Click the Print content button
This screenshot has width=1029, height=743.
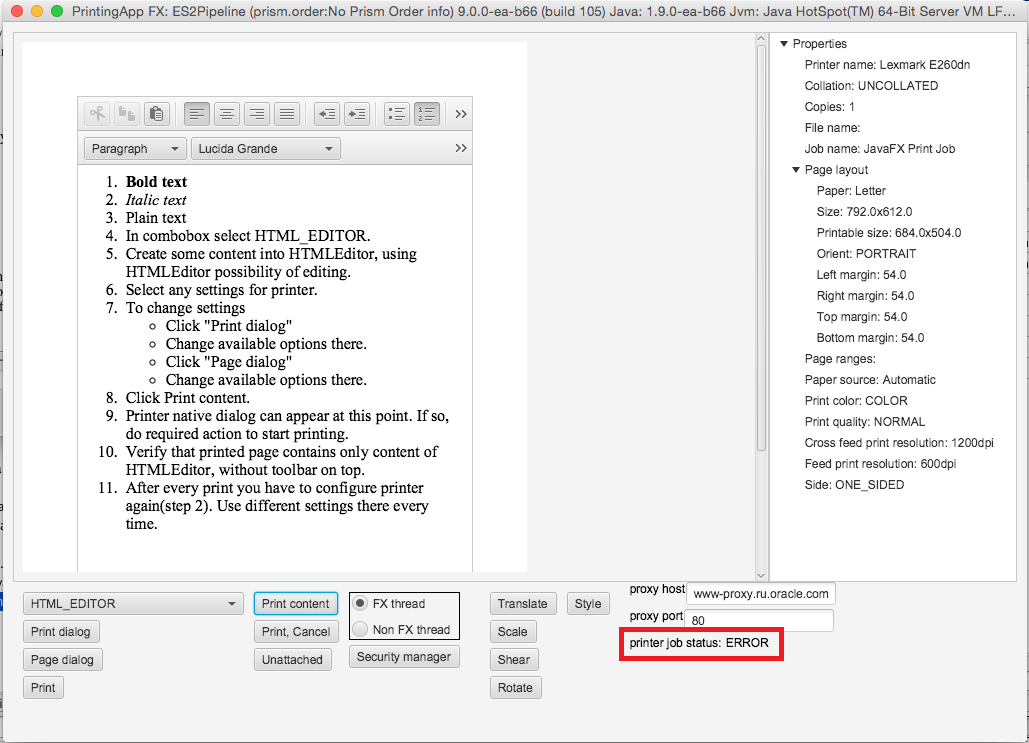295,604
